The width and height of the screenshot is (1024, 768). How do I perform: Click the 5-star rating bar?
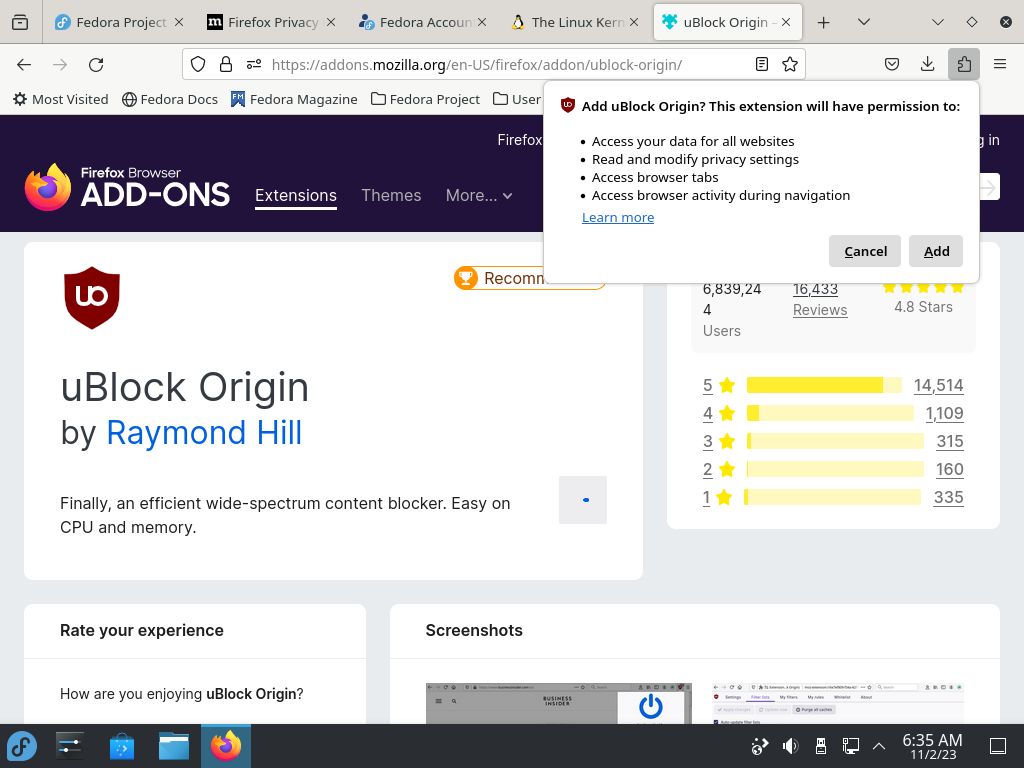pyautogui.click(x=824, y=385)
